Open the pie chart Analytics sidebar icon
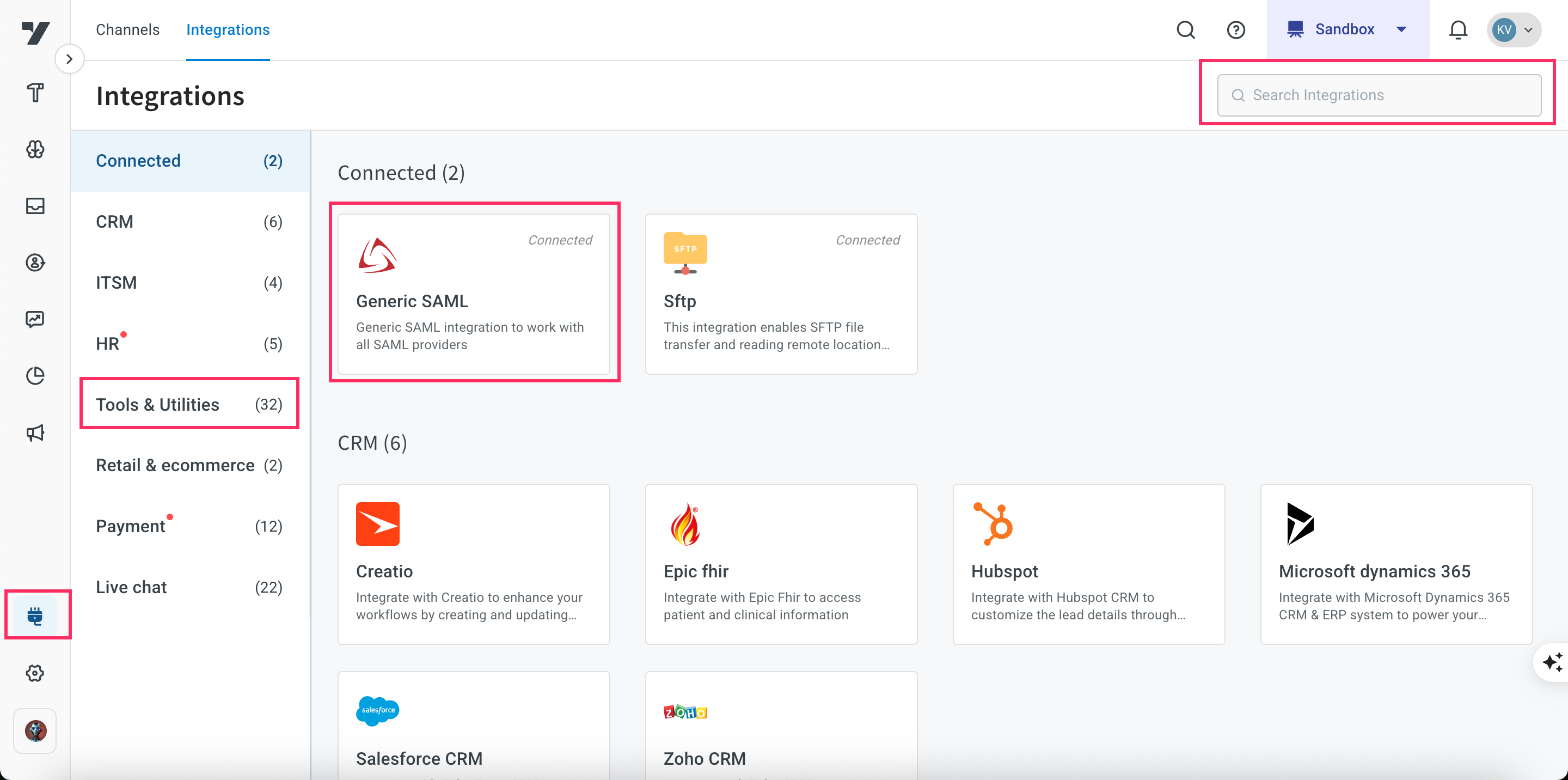The width and height of the screenshot is (1568, 780). (35, 376)
